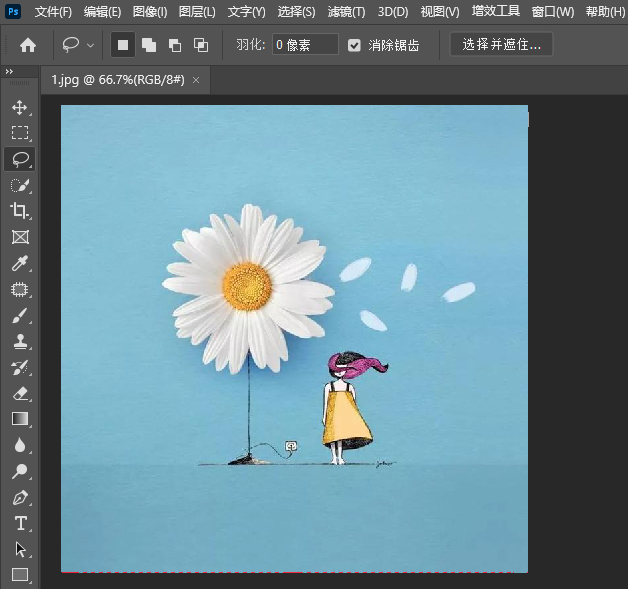Open the 图层(L) menu
This screenshot has width=628, height=589.
[x=197, y=12]
